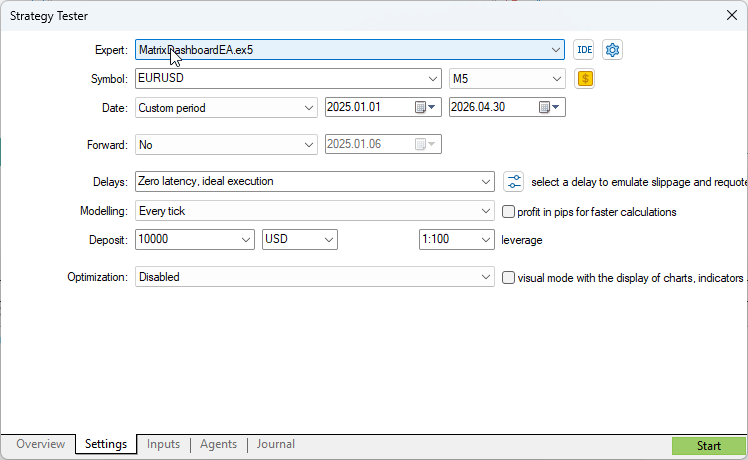
Task: Open delay settings slider icon
Action: 513,182
